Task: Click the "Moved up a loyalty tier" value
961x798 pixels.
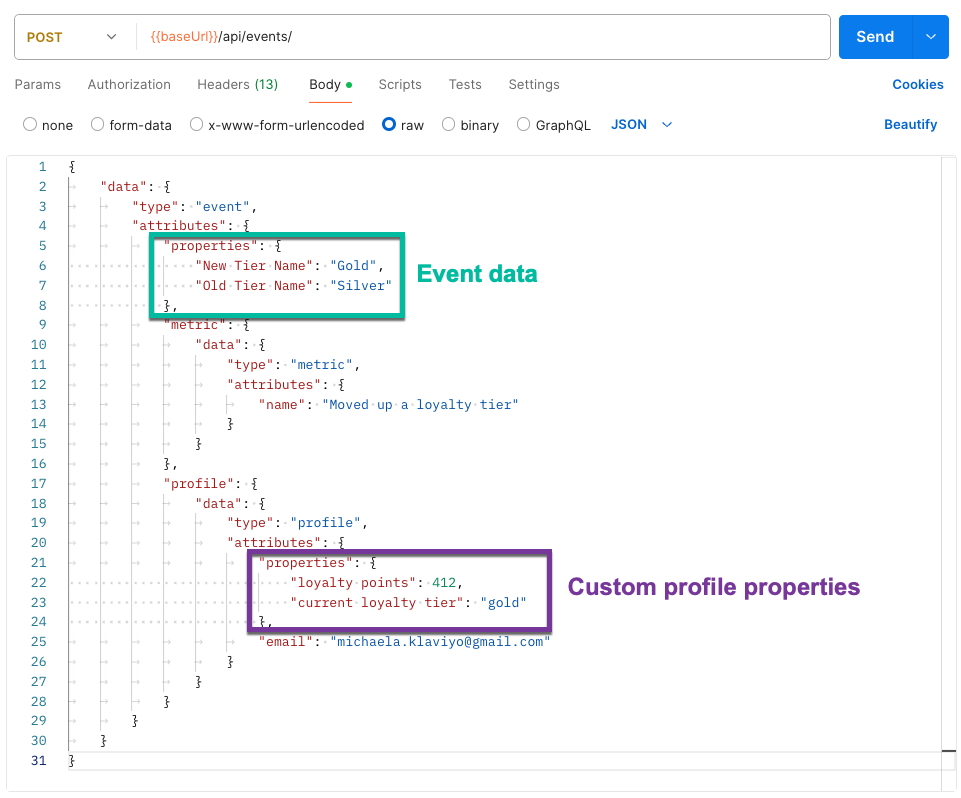Action: pos(420,405)
